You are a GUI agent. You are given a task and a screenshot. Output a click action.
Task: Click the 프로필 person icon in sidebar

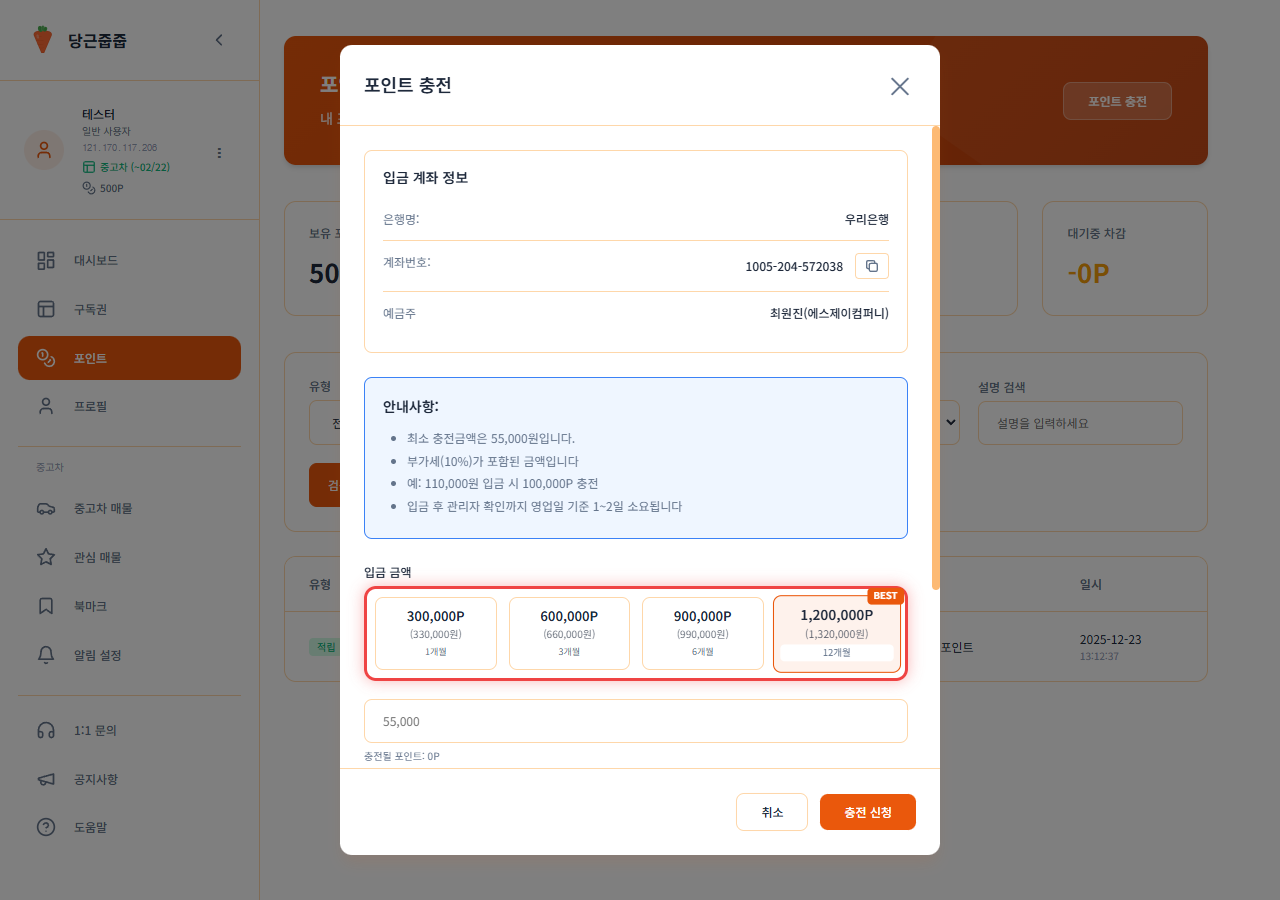(x=44, y=405)
